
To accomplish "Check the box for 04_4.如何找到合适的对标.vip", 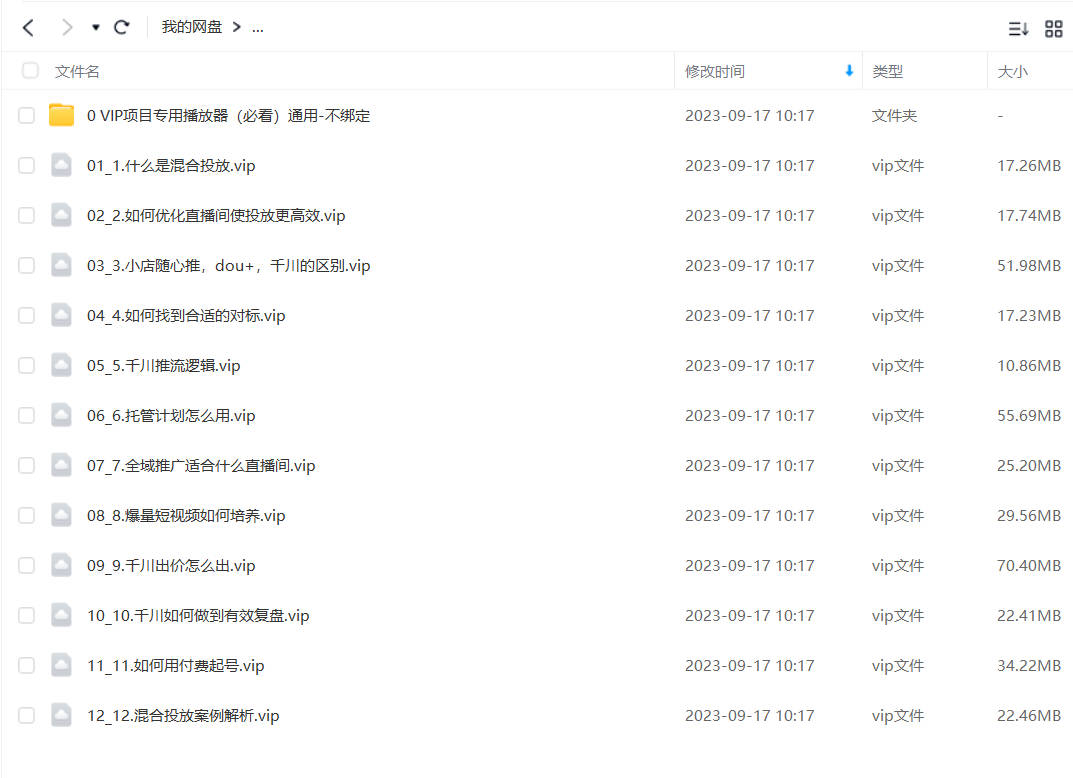I will [x=26, y=315].
